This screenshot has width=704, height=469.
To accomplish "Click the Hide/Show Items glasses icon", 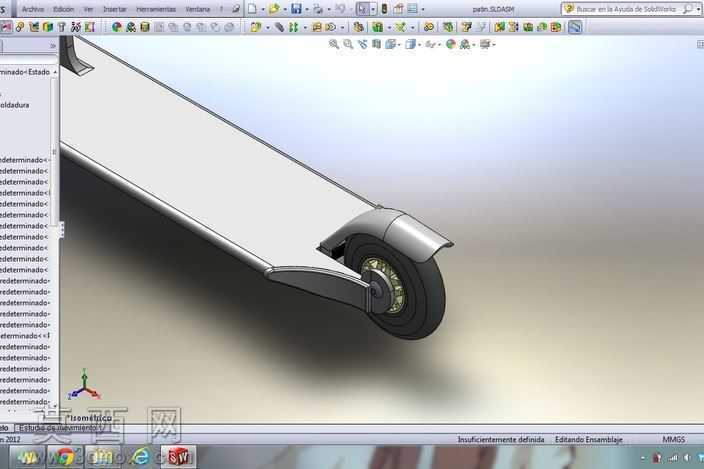I will click(x=430, y=44).
